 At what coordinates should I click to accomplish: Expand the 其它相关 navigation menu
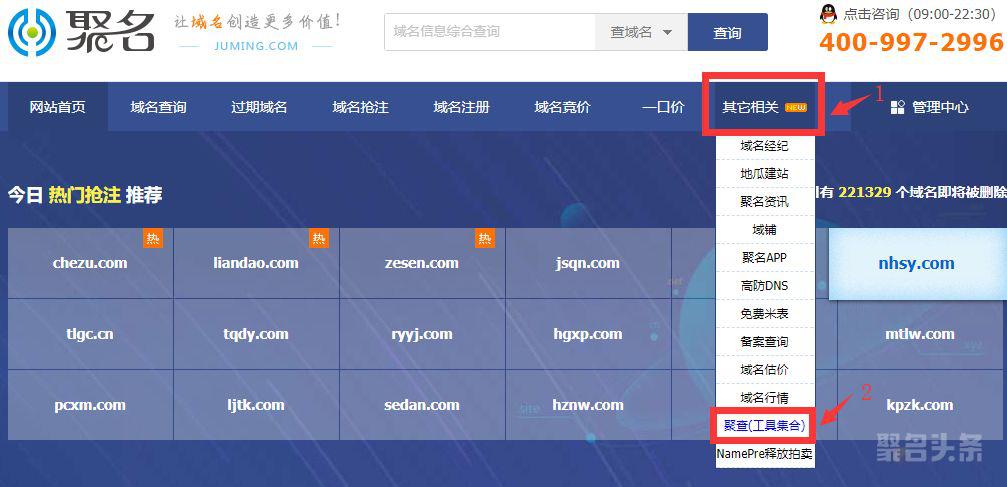764,107
